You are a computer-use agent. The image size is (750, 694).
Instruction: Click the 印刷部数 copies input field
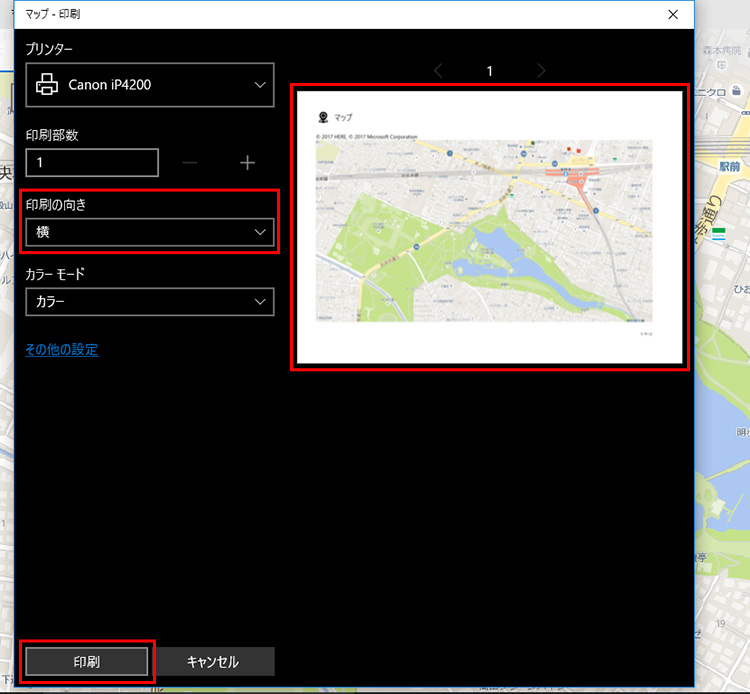[x=92, y=163]
